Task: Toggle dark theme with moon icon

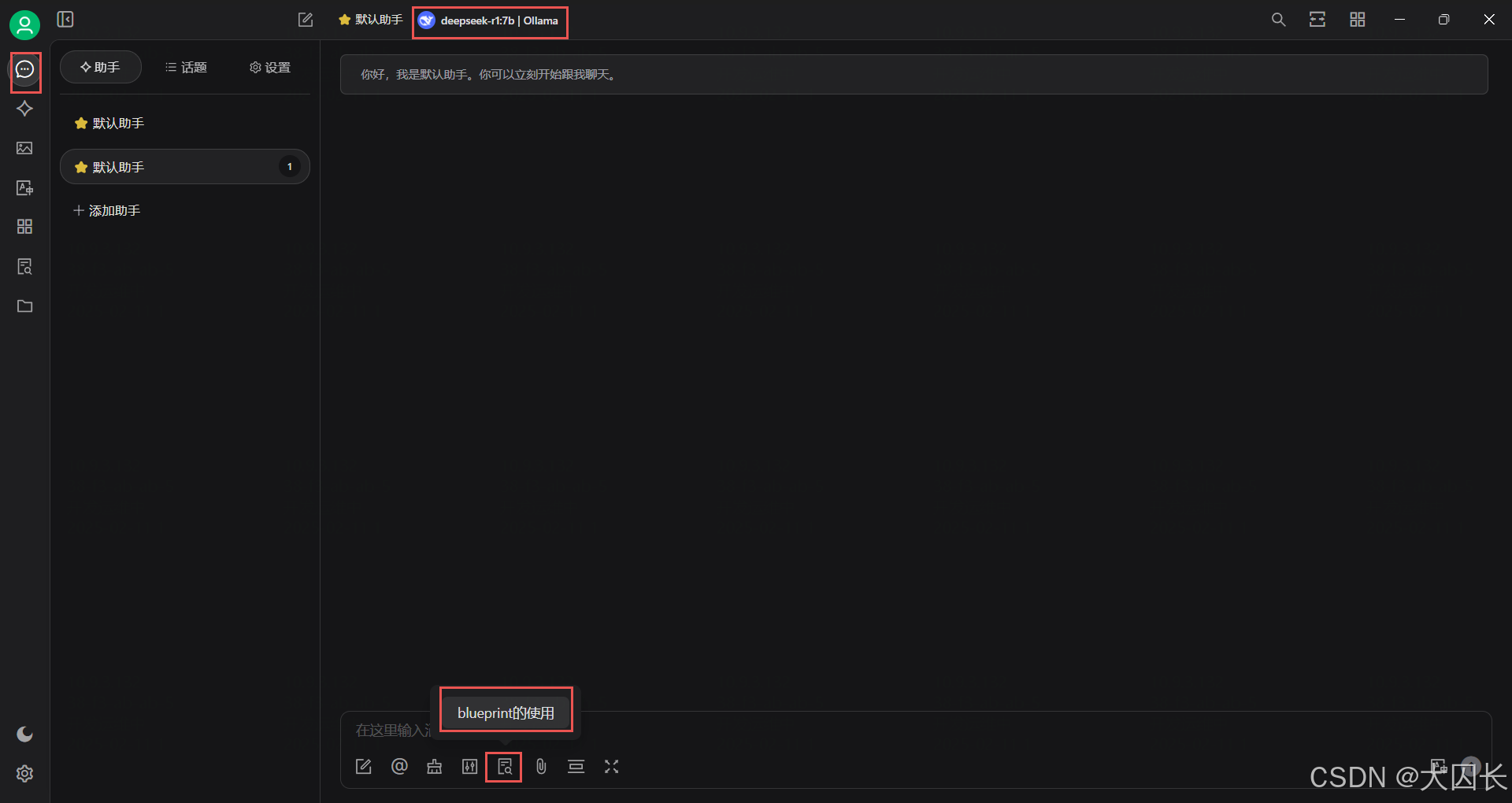Action: [25, 735]
